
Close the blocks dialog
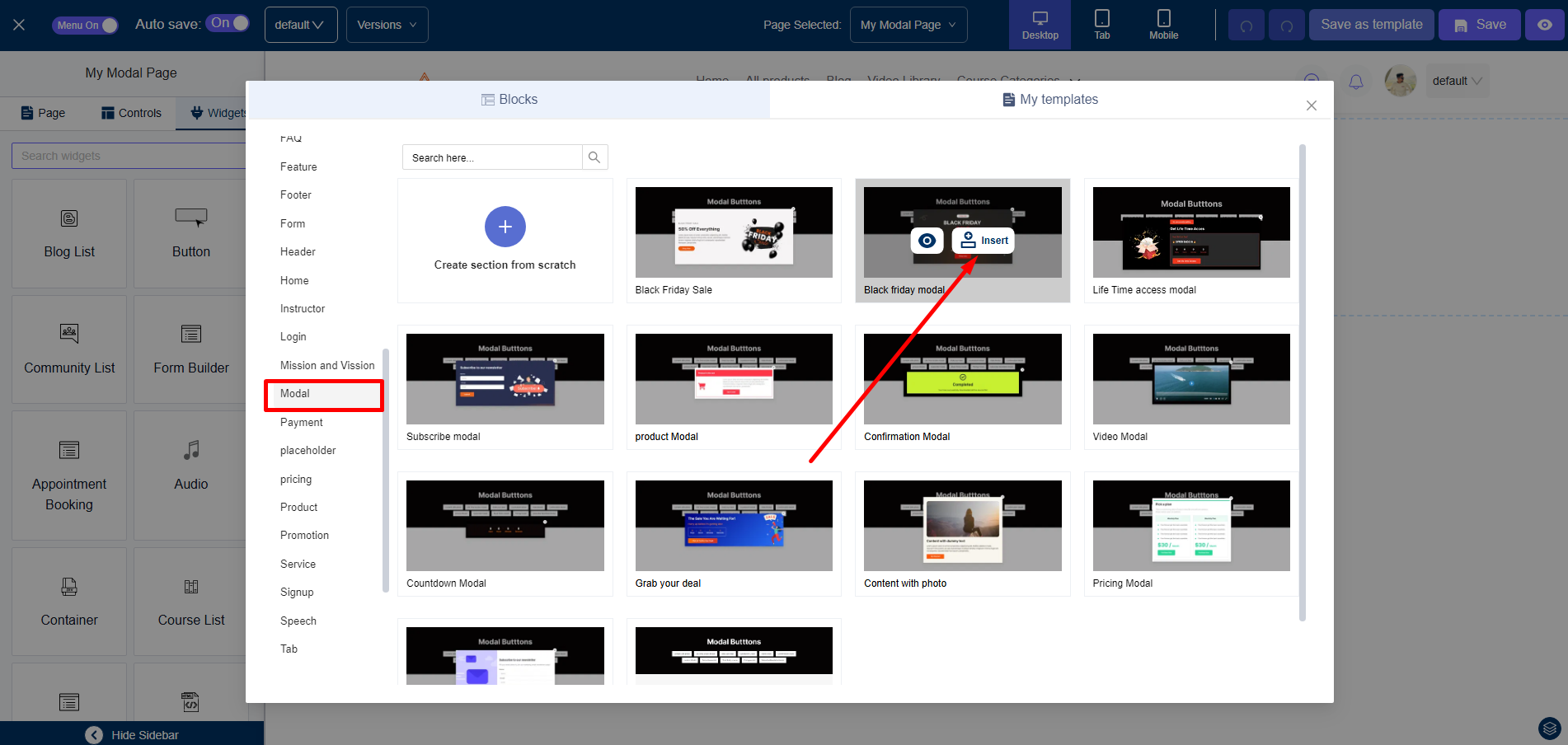(1312, 105)
